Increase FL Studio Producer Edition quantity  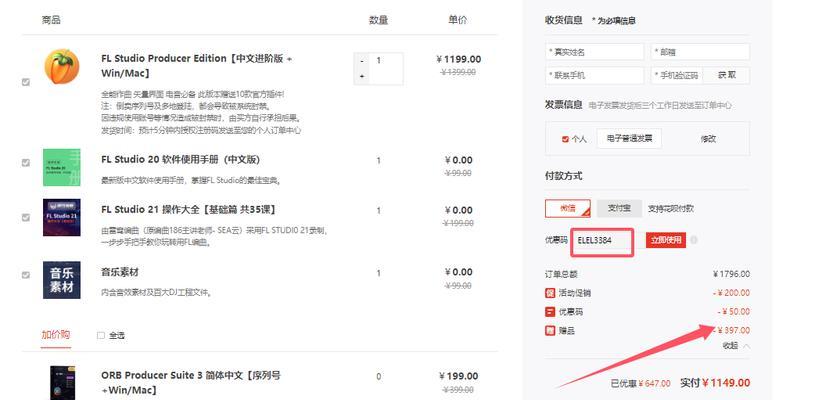coord(362,76)
